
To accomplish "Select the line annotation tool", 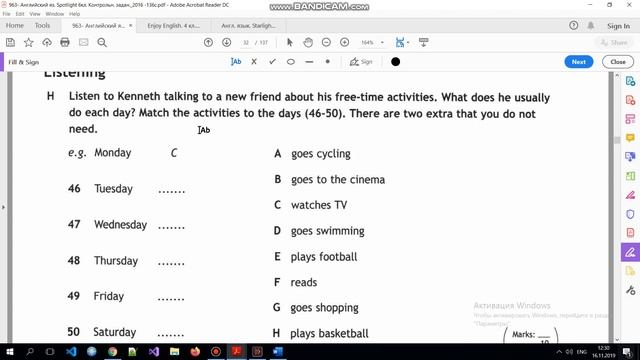I will [309, 62].
